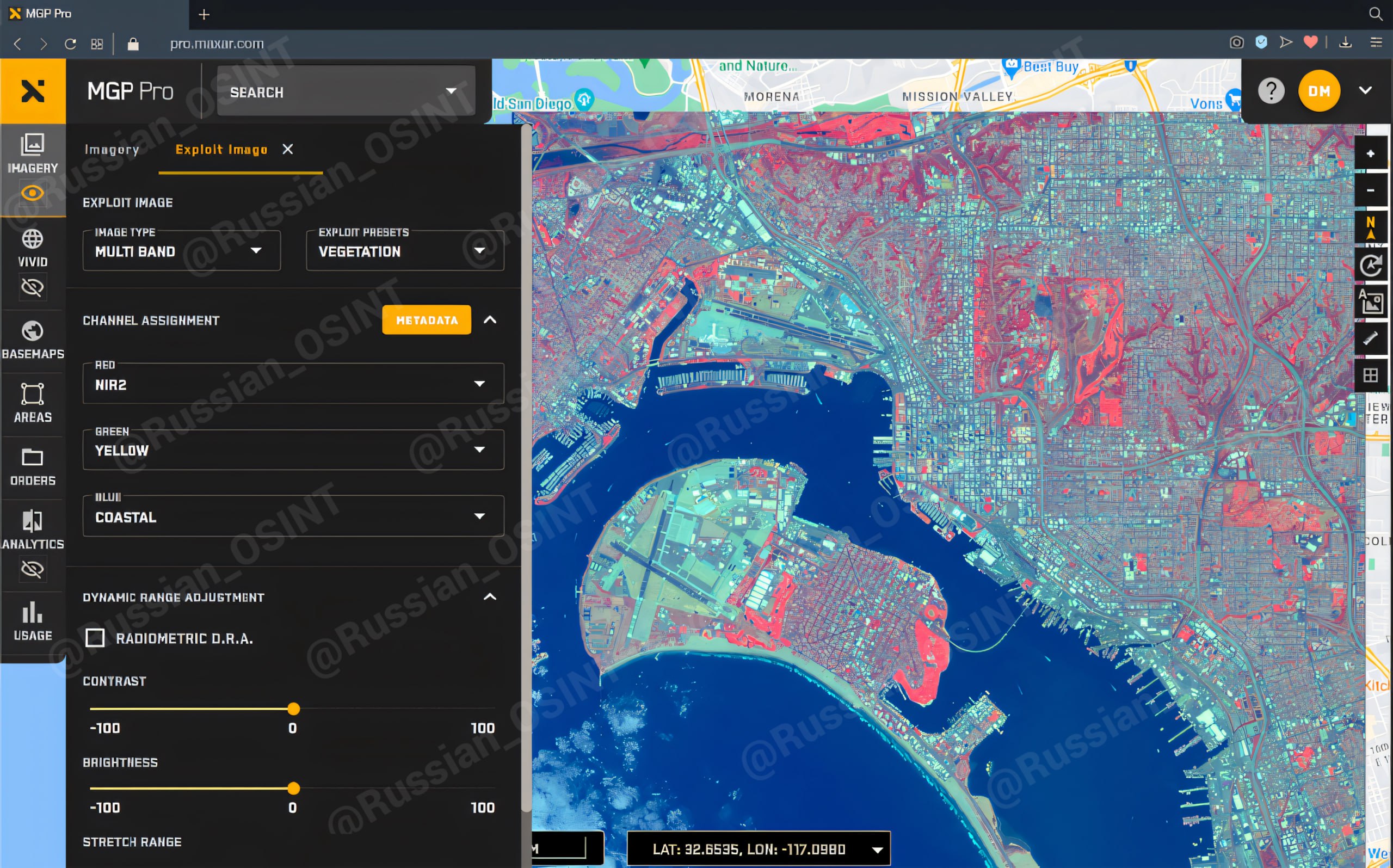Viewport: 1393px width, 868px height.
Task: Collapse the Dynamic Range Adjustment section
Action: 490,597
